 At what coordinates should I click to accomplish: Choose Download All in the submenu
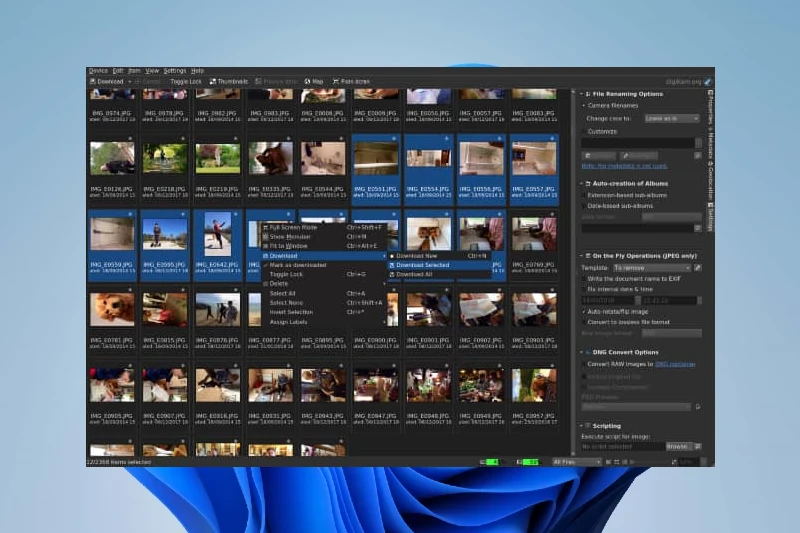coord(439,274)
